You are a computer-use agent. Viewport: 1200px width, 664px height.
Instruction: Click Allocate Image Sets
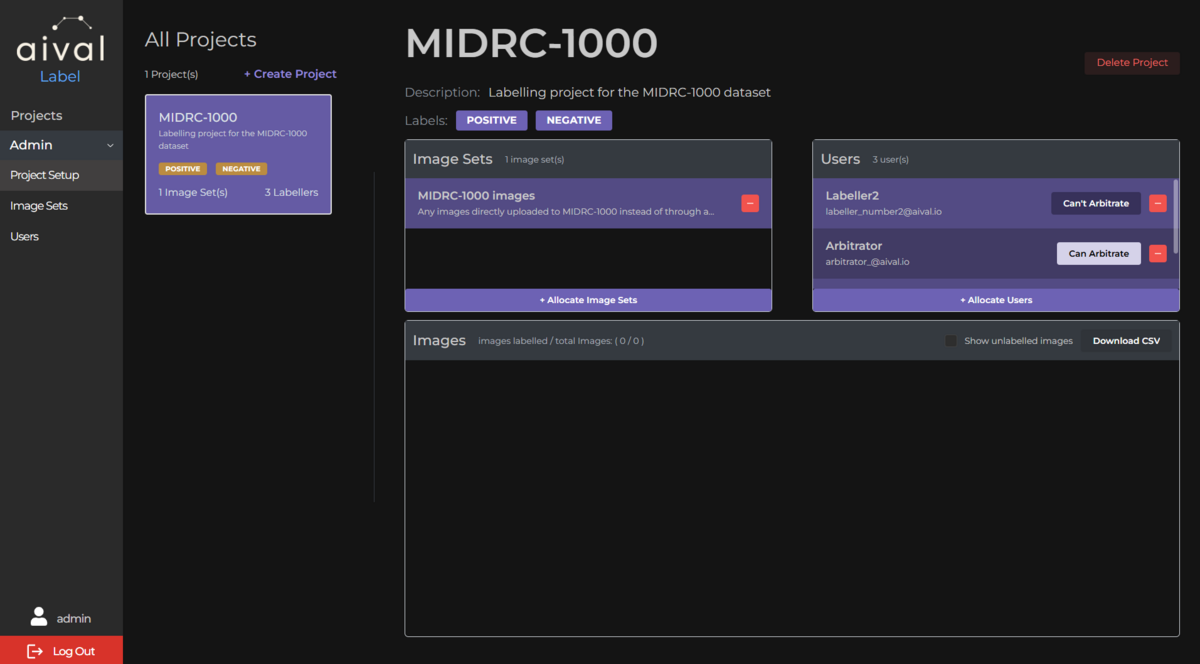(588, 299)
